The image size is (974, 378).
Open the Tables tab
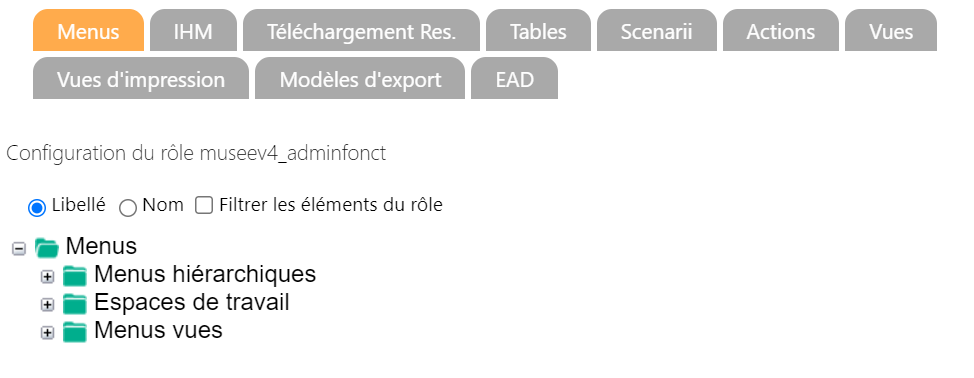538,30
